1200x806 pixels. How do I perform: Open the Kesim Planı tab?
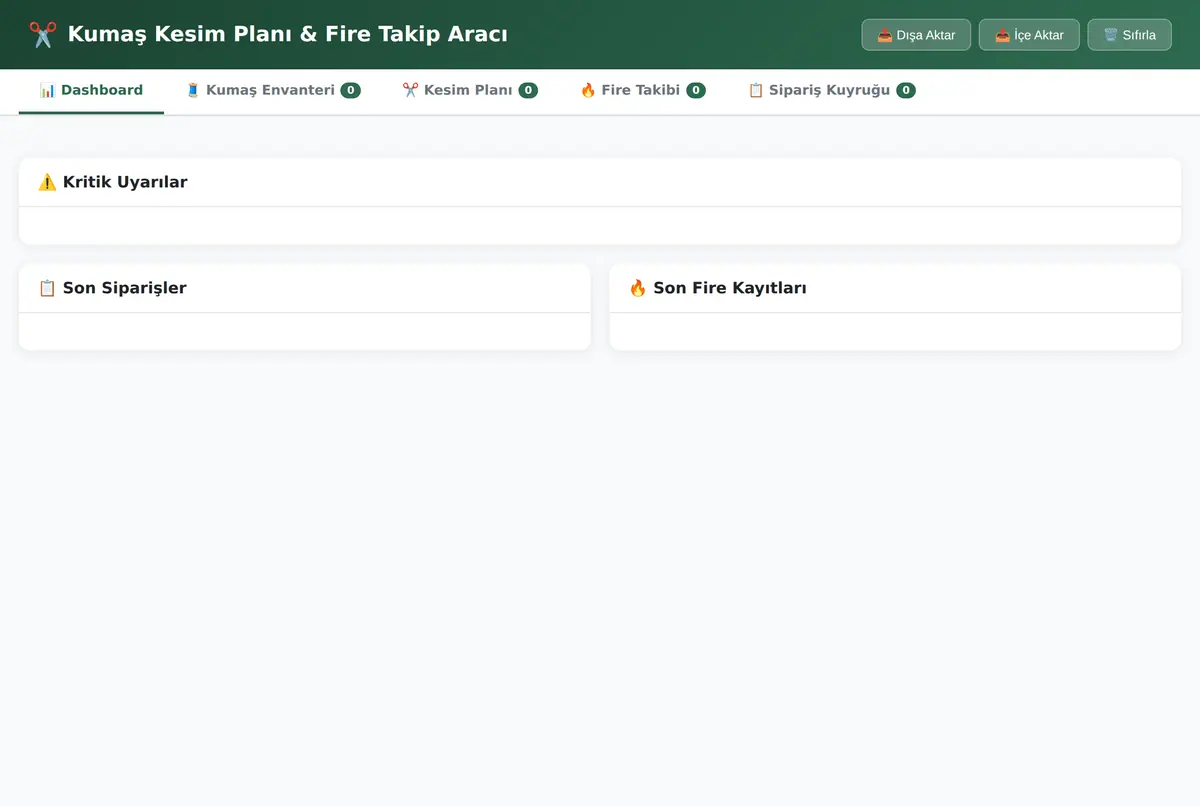tap(470, 90)
